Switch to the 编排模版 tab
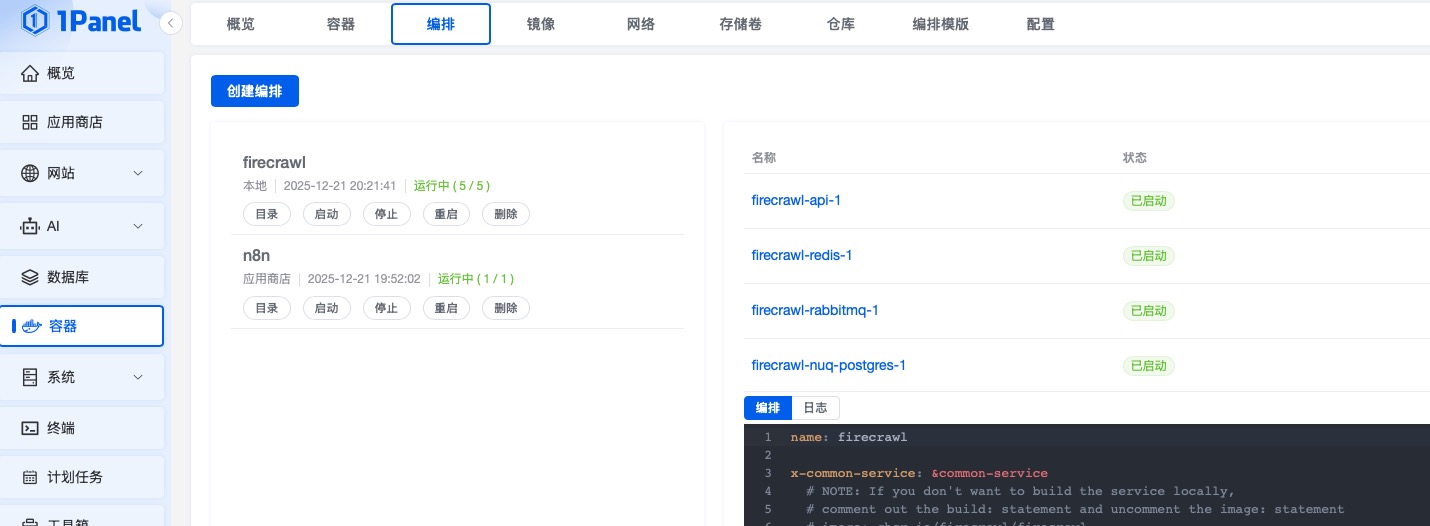Image resolution: width=1430 pixels, height=526 pixels. [x=941, y=24]
